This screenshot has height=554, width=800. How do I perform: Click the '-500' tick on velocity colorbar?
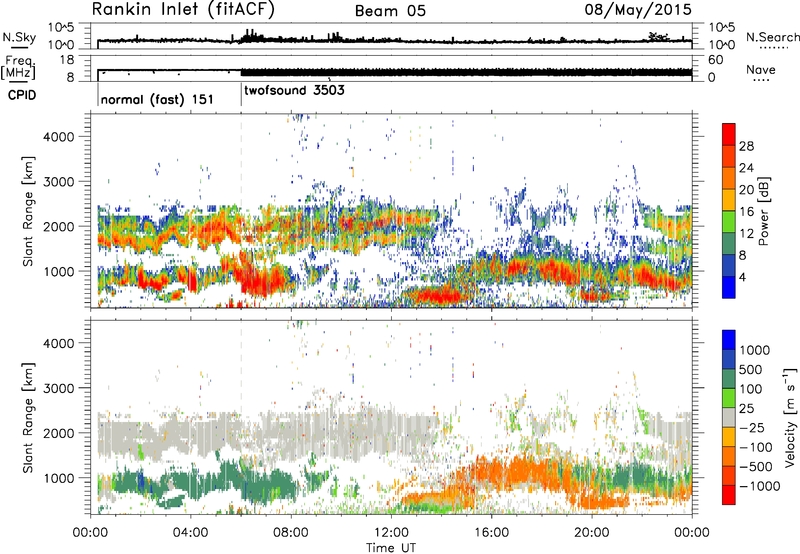pyautogui.click(x=755, y=466)
